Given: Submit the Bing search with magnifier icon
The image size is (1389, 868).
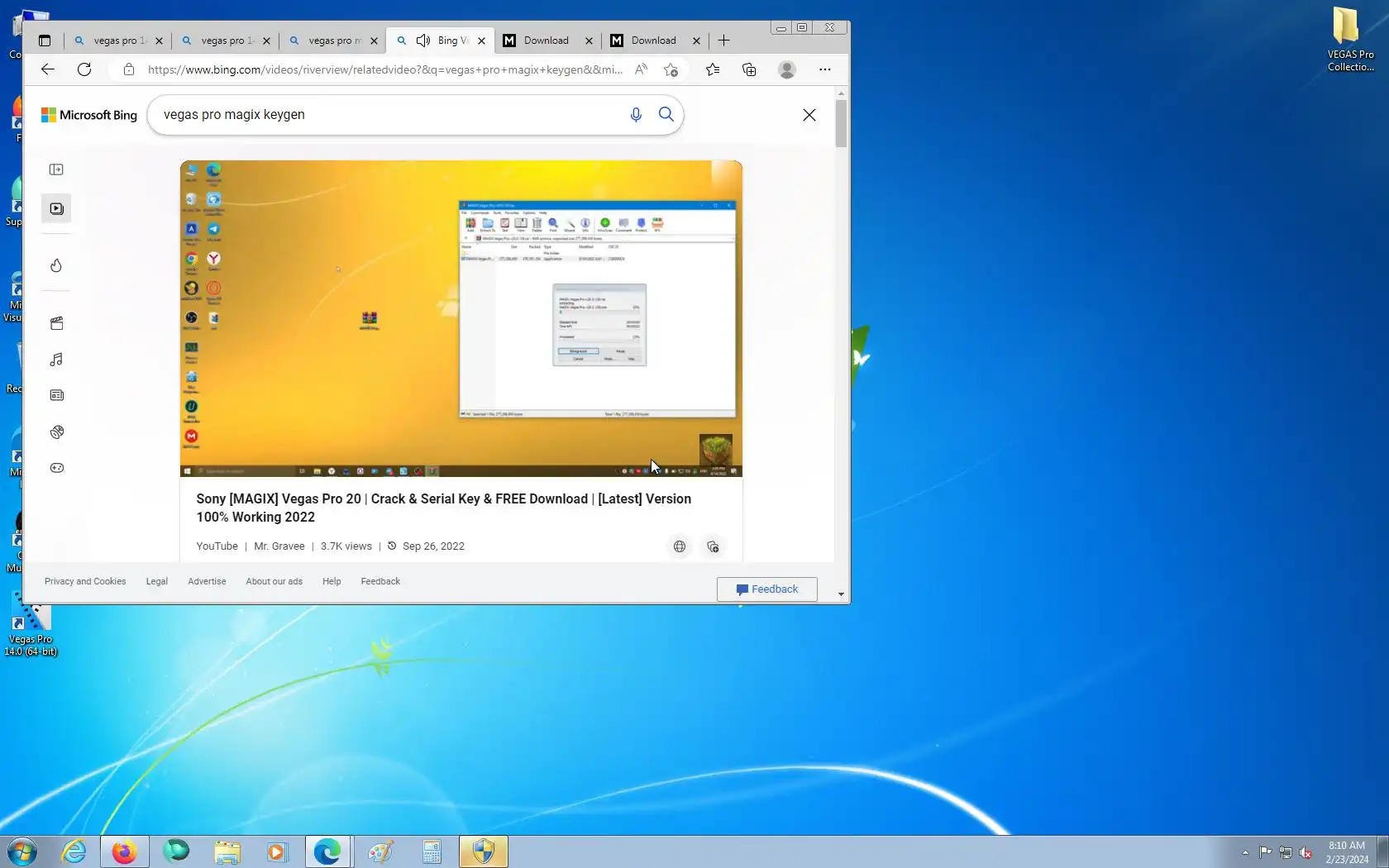Looking at the screenshot, I should click(666, 114).
